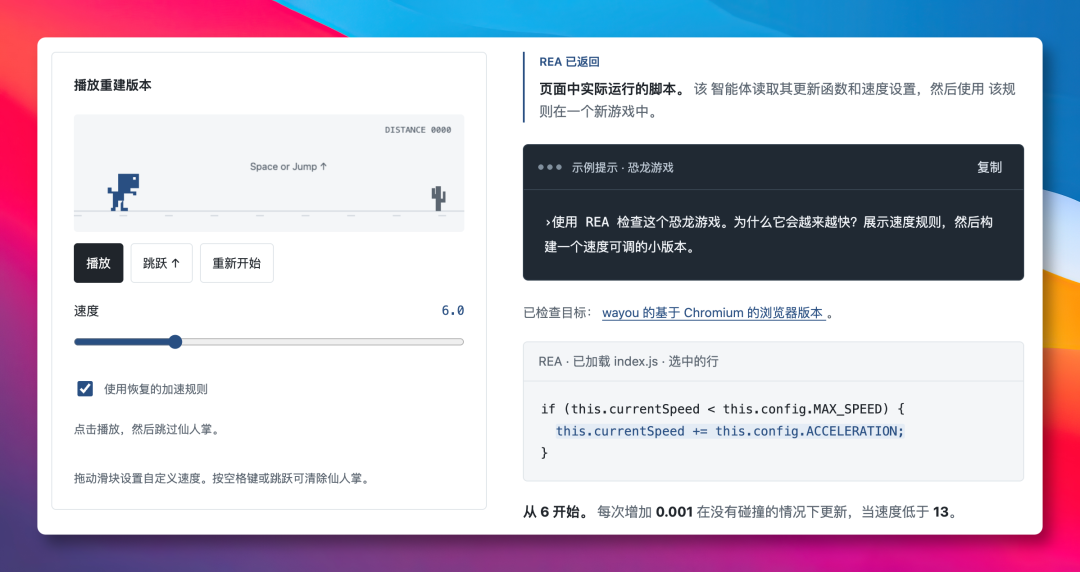
Task: Click the 点击播放，然后跳过仙人掌 status text
Action: point(146,429)
